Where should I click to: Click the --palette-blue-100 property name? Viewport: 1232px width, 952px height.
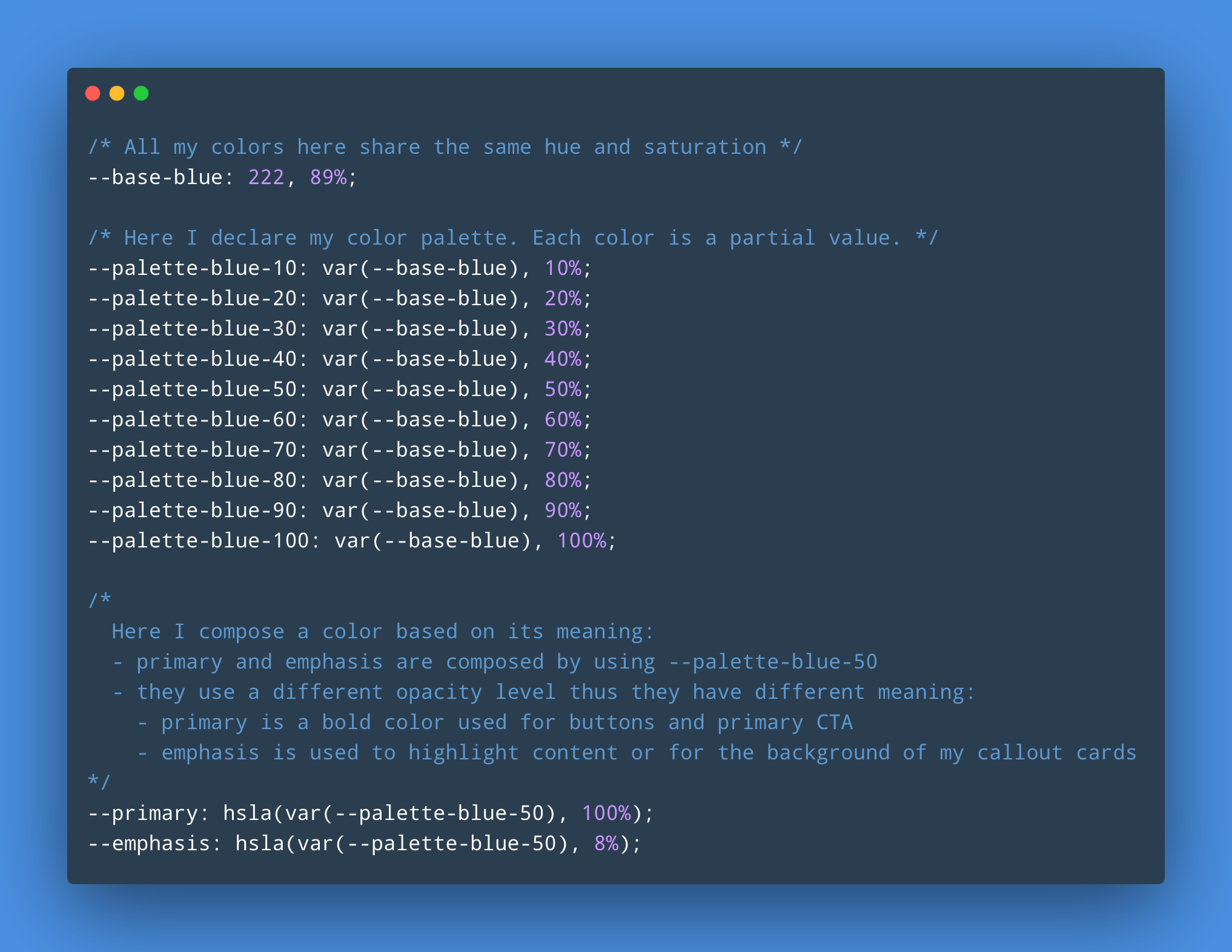point(198,541)
